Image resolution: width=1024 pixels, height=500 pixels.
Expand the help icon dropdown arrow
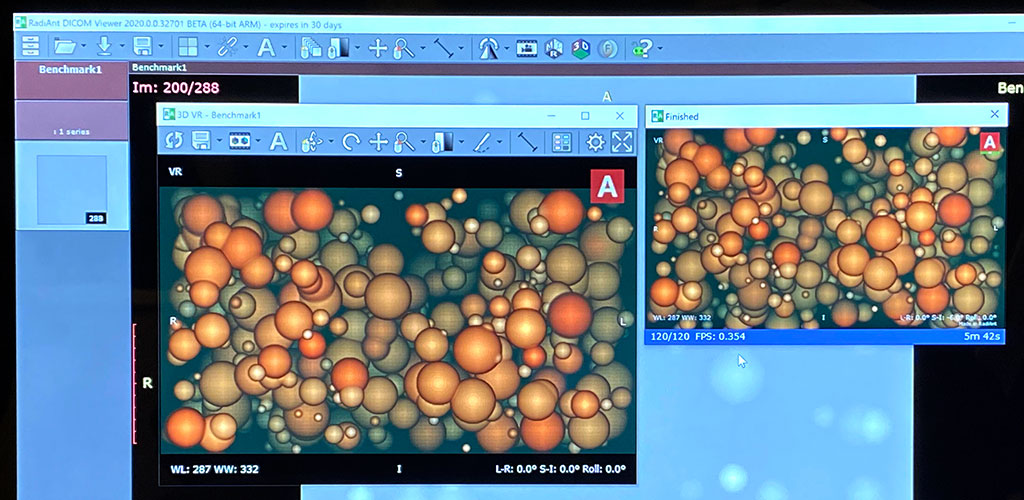(x=660, y=48)
